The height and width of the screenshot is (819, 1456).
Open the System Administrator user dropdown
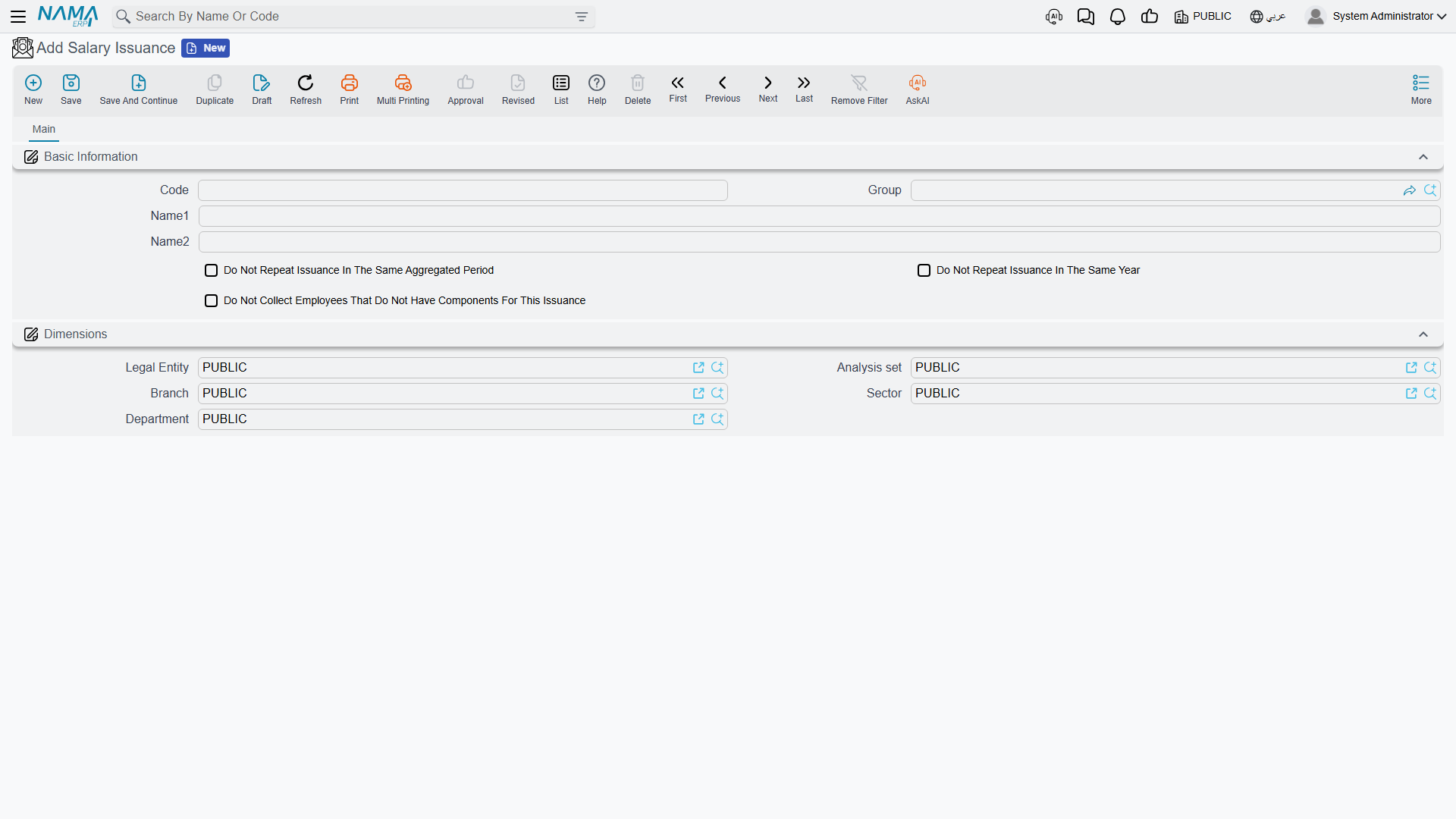pyautogui.click(x=1376, y=16)
